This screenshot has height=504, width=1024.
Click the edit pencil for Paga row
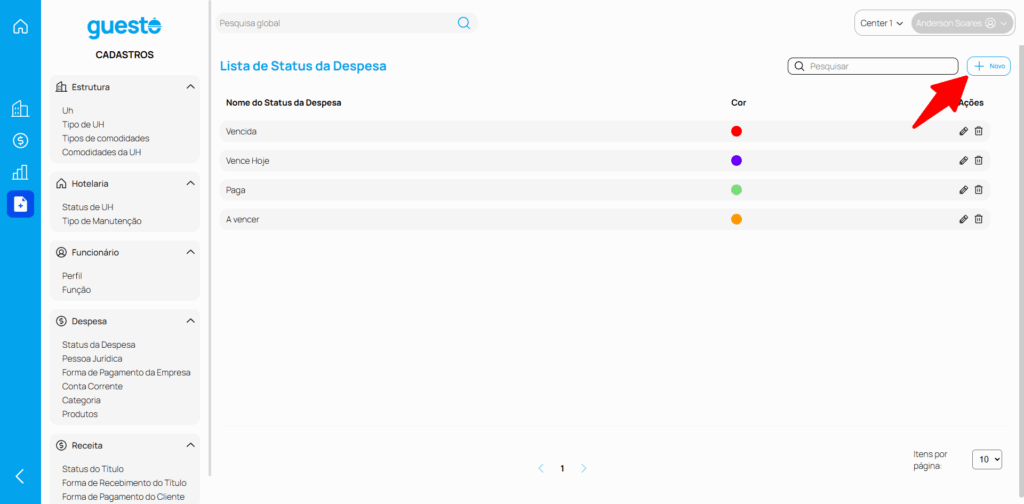click(x=963, y=190)
